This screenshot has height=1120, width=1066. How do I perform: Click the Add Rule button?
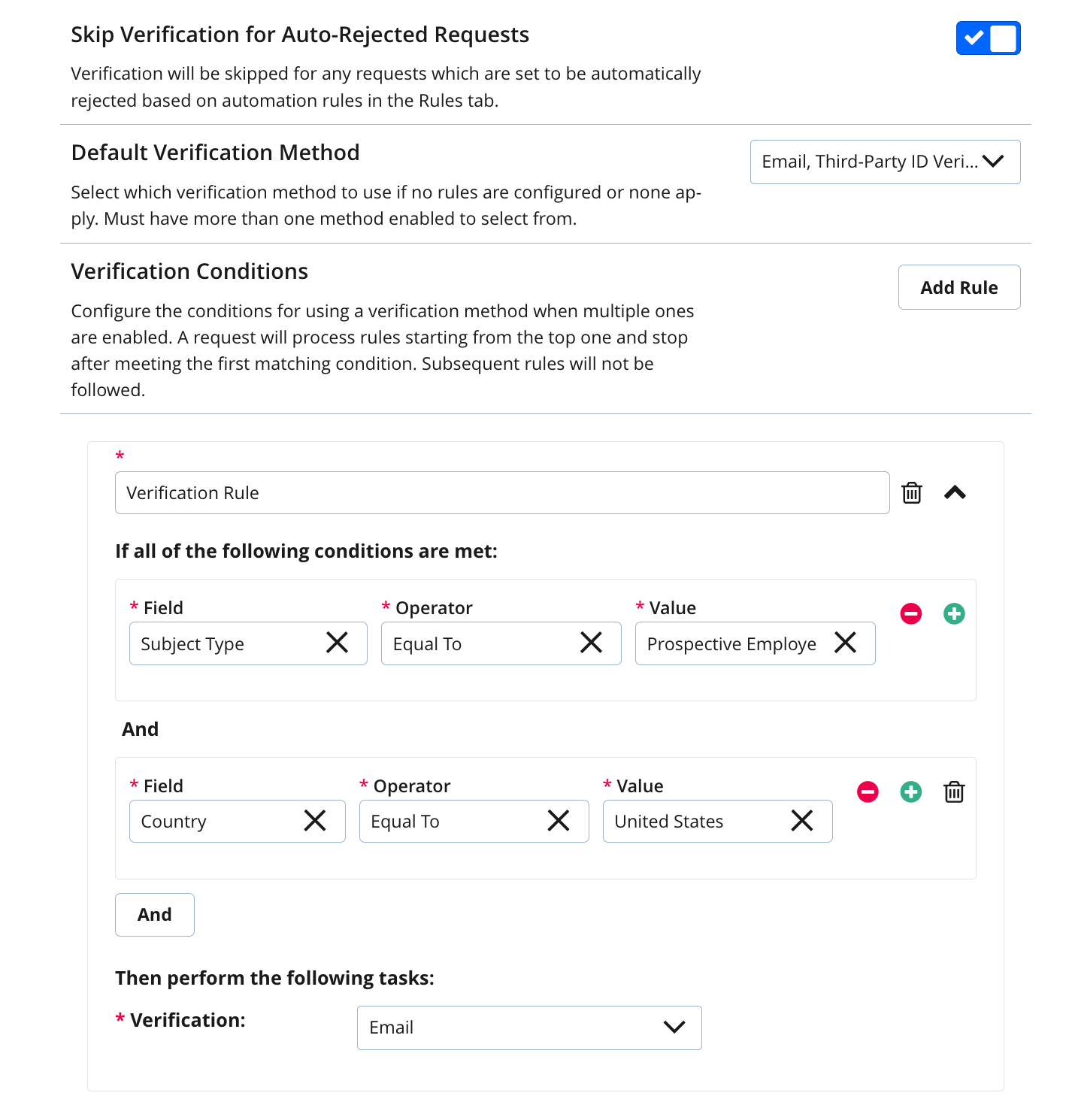pos(959,286)
